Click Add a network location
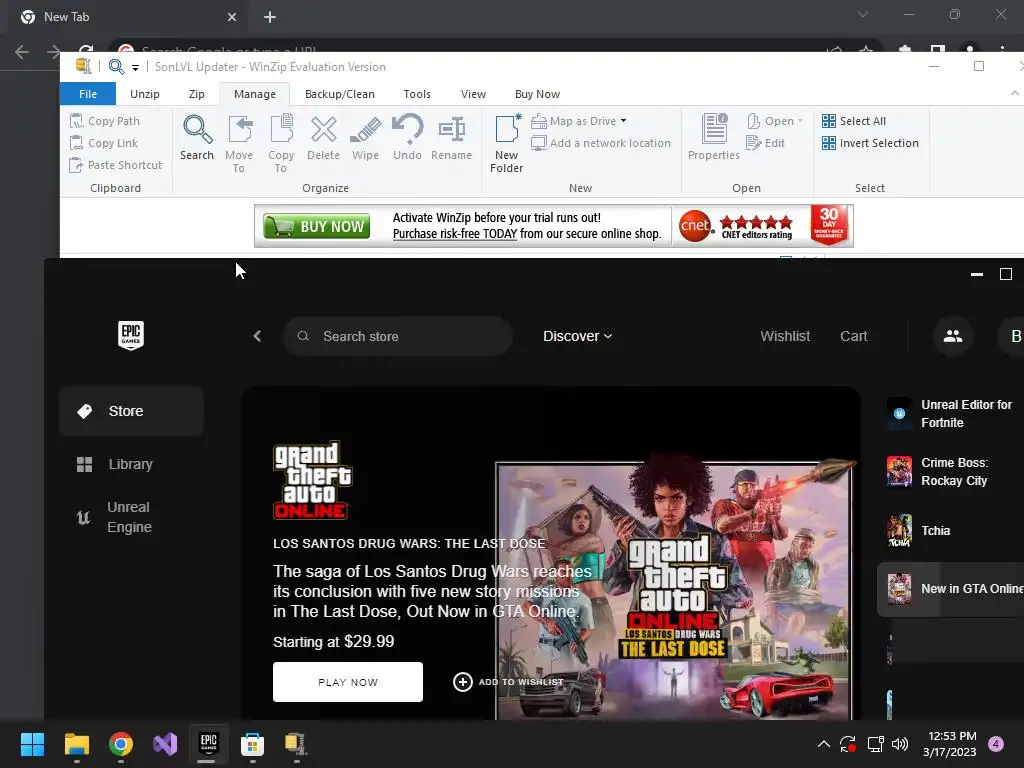The image size is (1024, 768). (601, 143)
